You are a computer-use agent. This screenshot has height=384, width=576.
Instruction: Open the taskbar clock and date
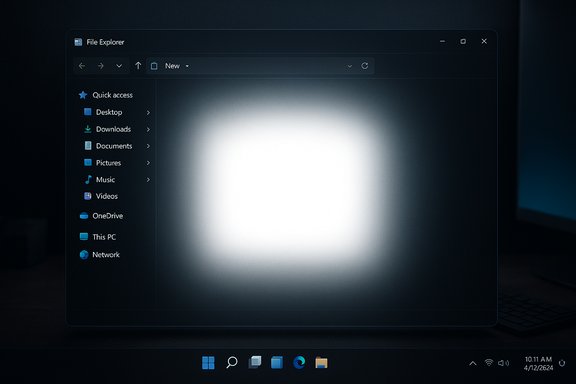(x=538, y=363)
